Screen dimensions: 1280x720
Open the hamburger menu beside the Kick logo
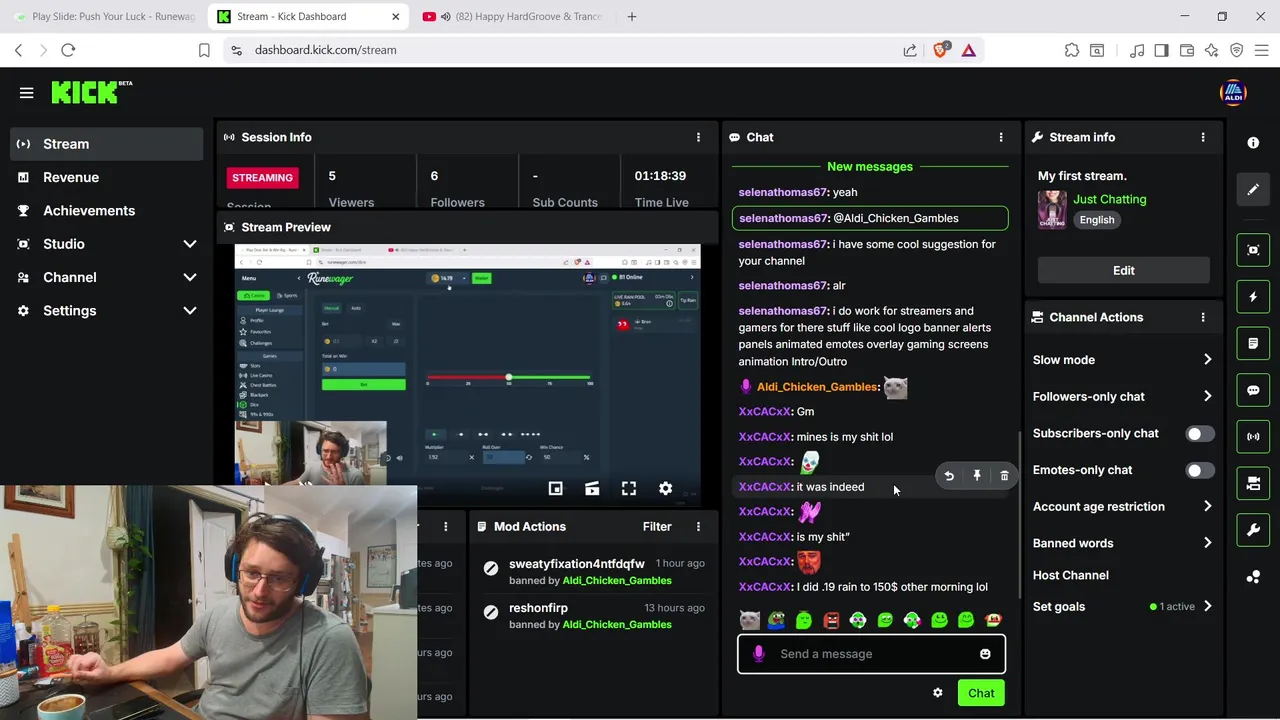(x=27, y=93)
